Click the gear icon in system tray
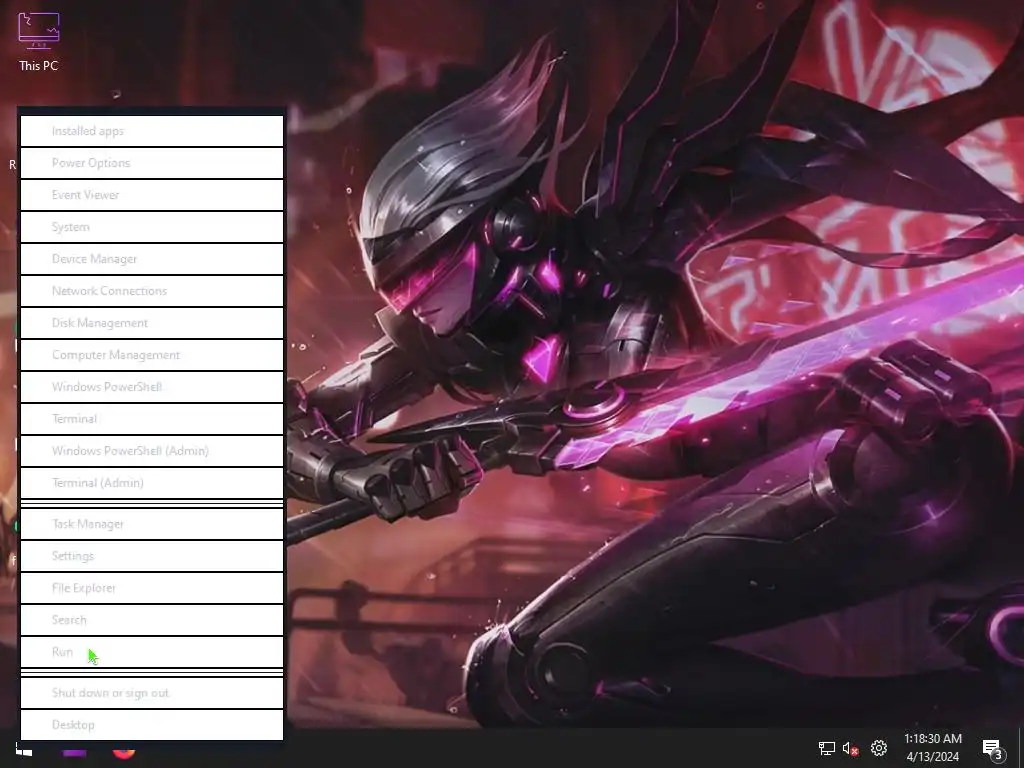The height and width of the screenshot is (768, 1024). click(879, 748)
